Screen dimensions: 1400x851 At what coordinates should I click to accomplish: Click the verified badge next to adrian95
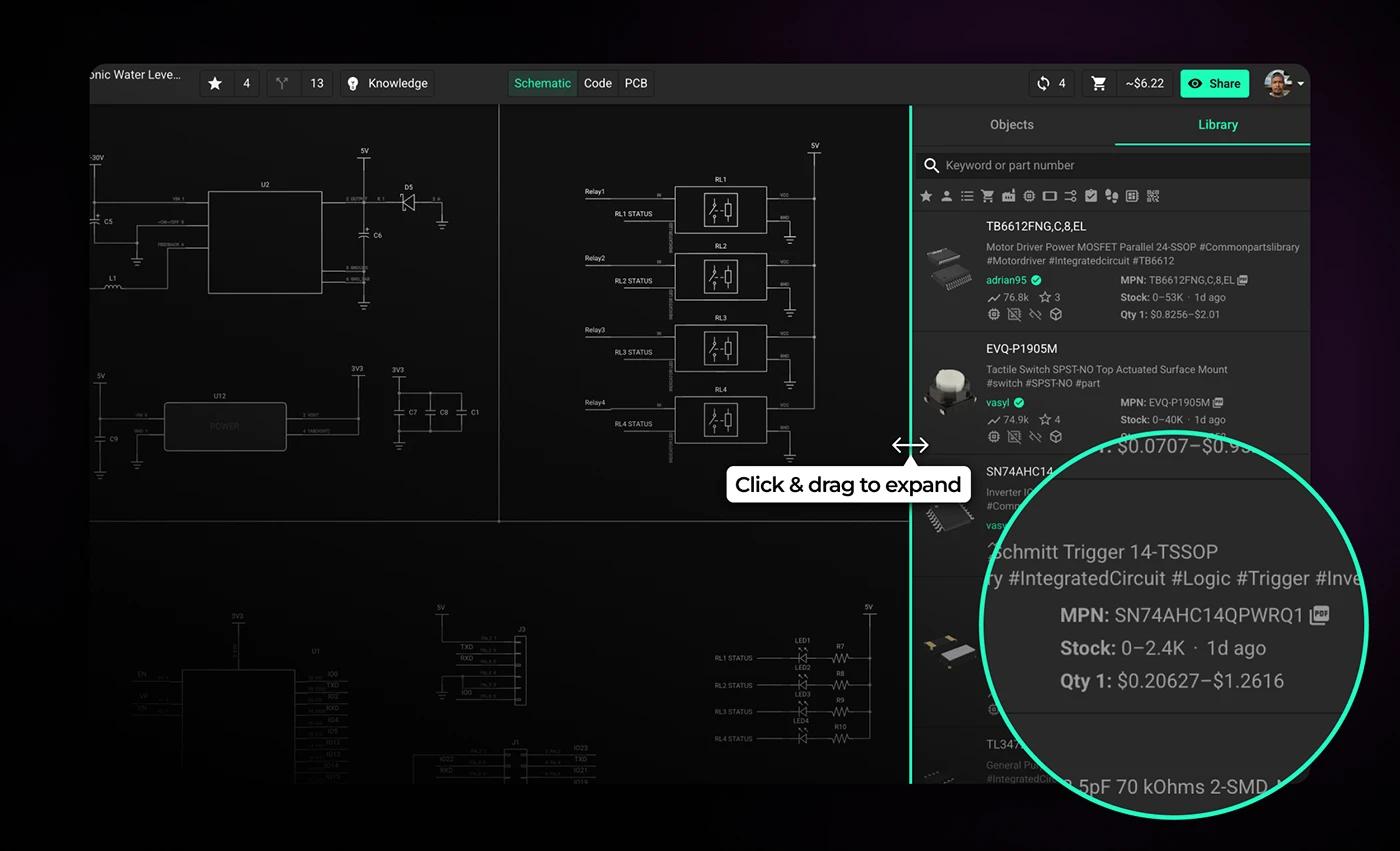1035,280
